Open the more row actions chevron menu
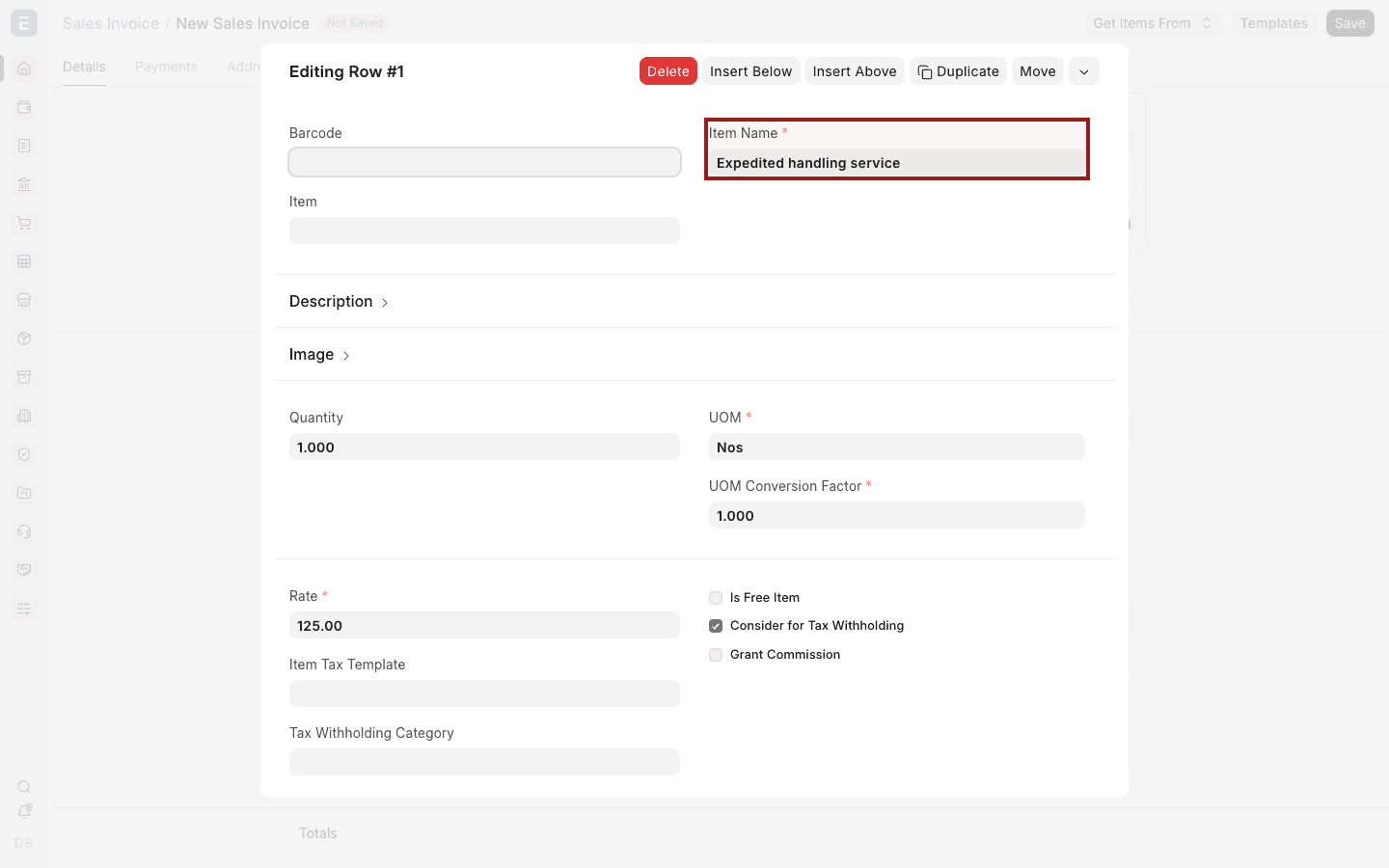Image resolution: width=1389 pixels, height=868 pixels. [1084, 71]
